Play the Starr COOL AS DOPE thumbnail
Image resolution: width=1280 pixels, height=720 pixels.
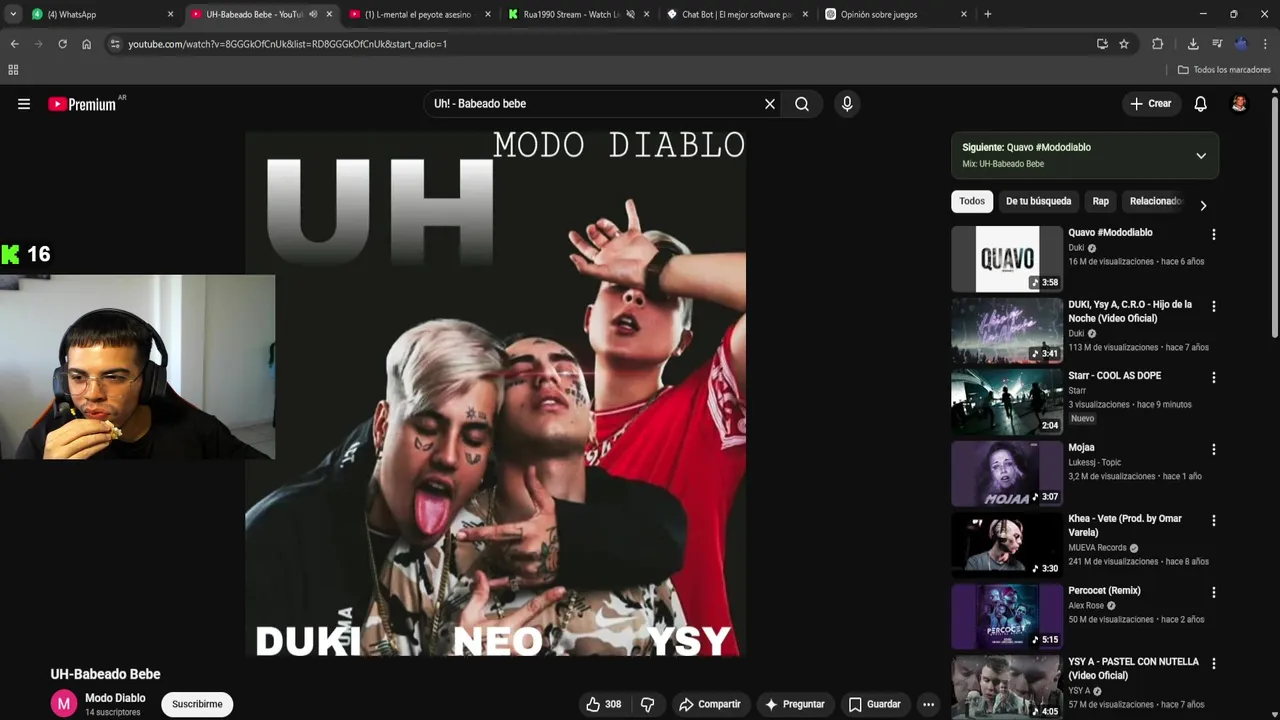click(1007, 402)
